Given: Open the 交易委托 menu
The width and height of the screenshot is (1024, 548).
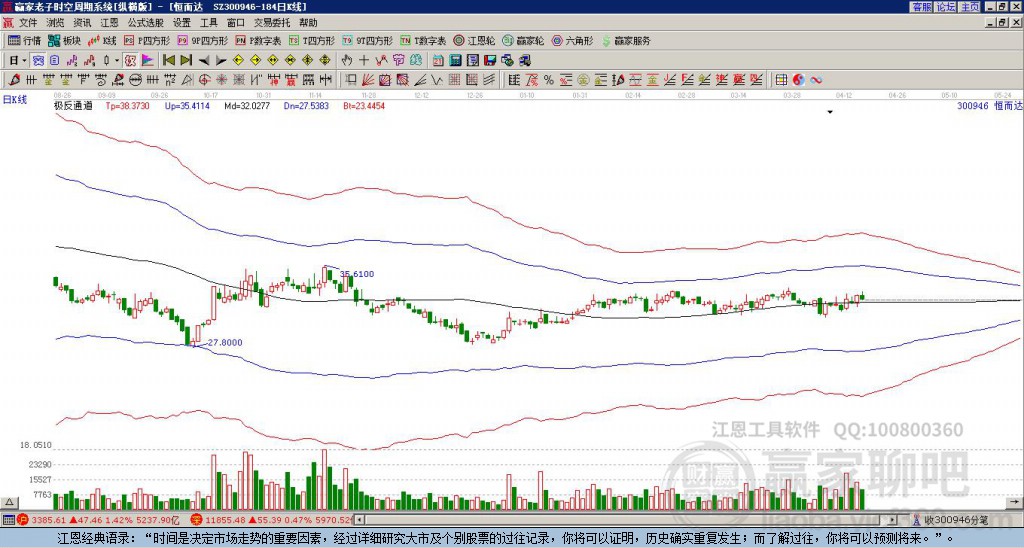Looking at the screenshot, I should (272, 23).
